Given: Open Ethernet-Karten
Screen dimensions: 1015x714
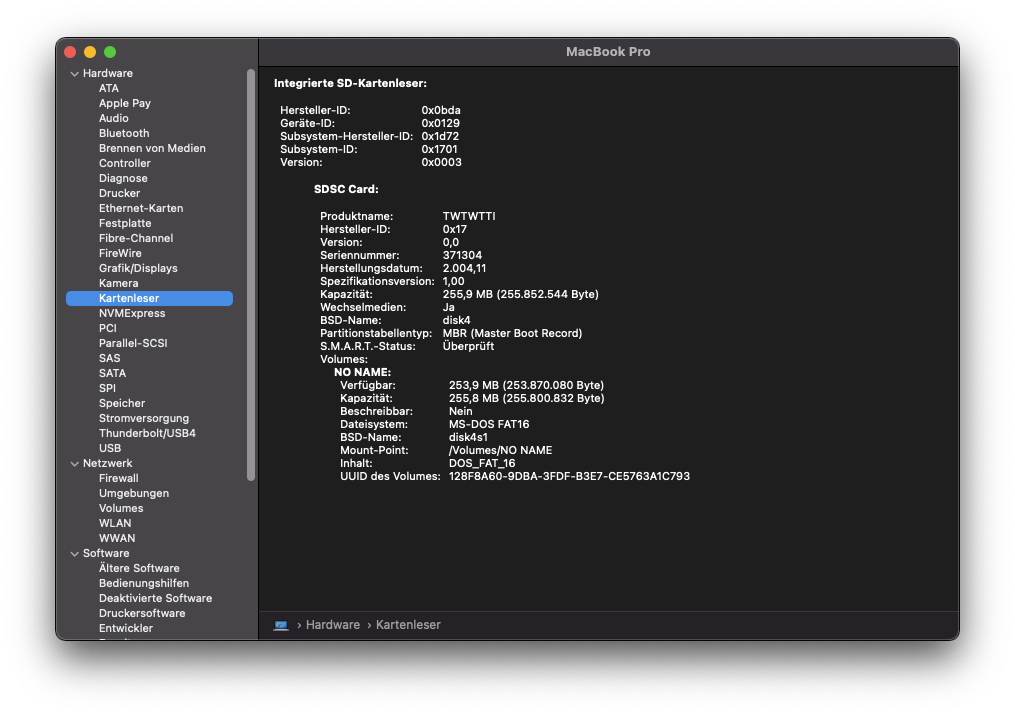Looking at the screenshot, I should [140, 208].
